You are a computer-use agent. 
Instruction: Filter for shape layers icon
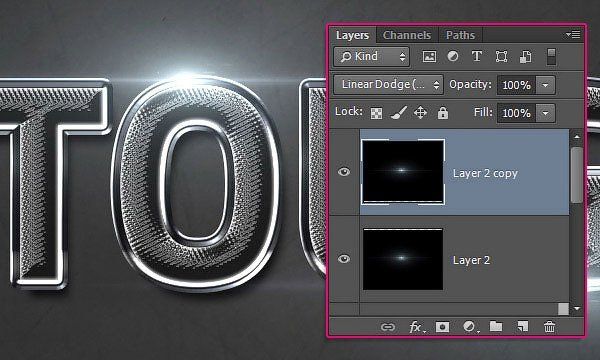(x=501, y=57)
